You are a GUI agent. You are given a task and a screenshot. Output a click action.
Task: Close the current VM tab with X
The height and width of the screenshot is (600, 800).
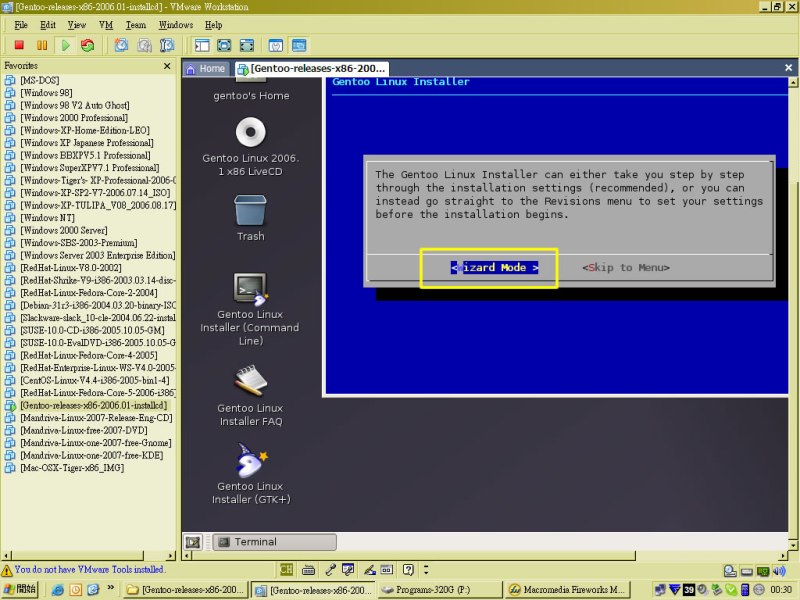(x=788, y=68)
